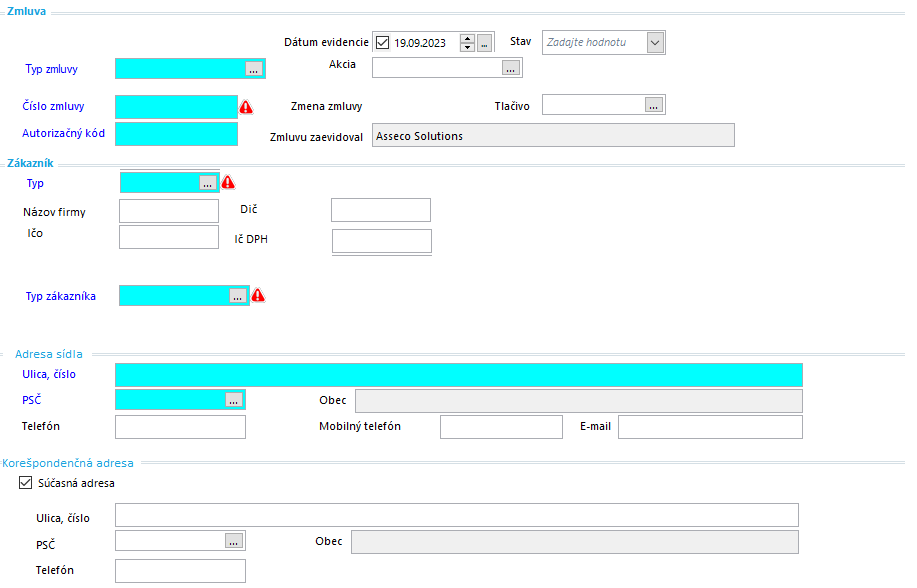The image size is (917, 588).
Task: Click the Adresa sídla PSČ field
Action: pos(170,400)
